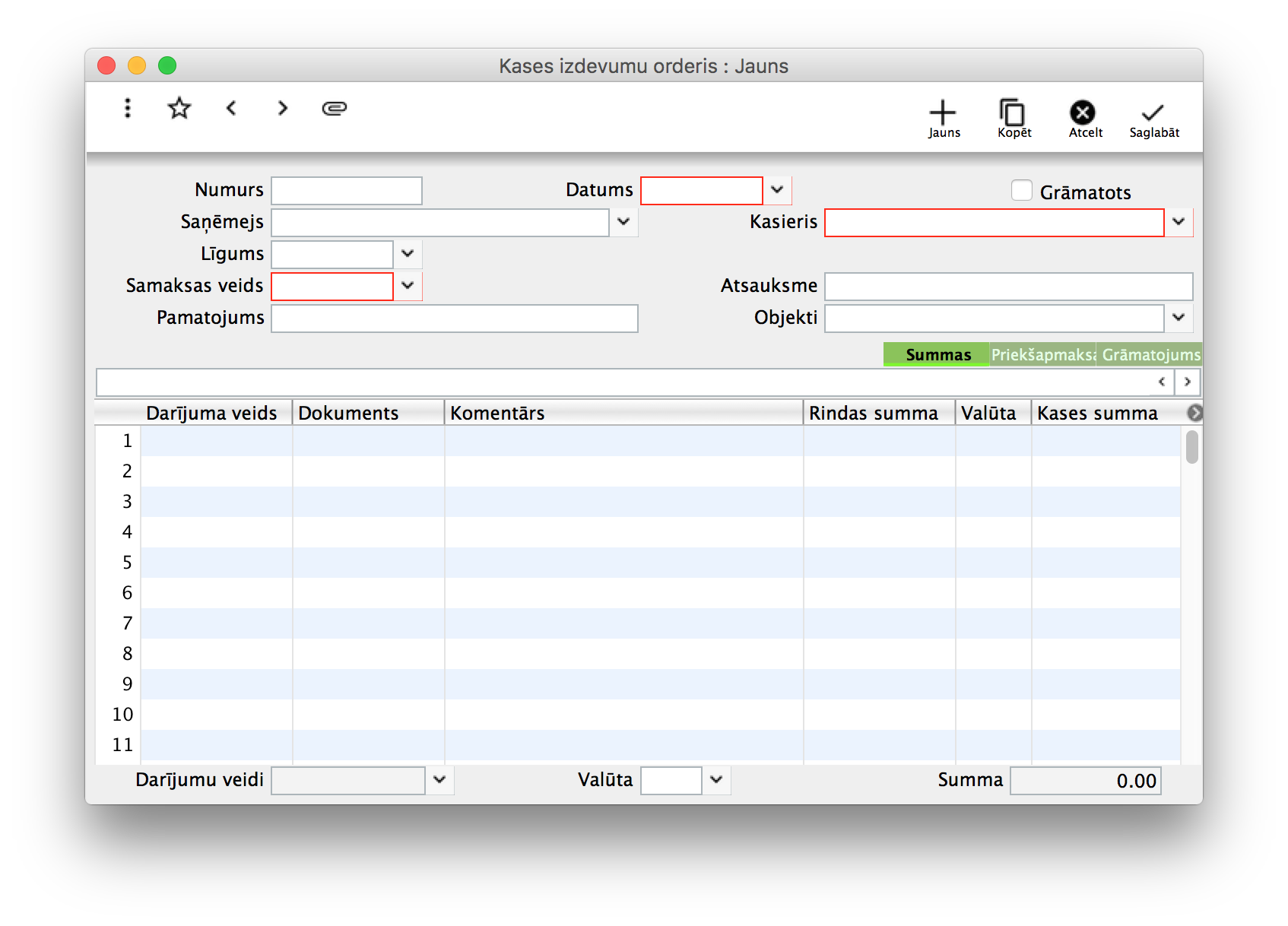Cancel changes with Atcelt icon
Screen dimensions: 1288x926
(x=1083, y=119)
